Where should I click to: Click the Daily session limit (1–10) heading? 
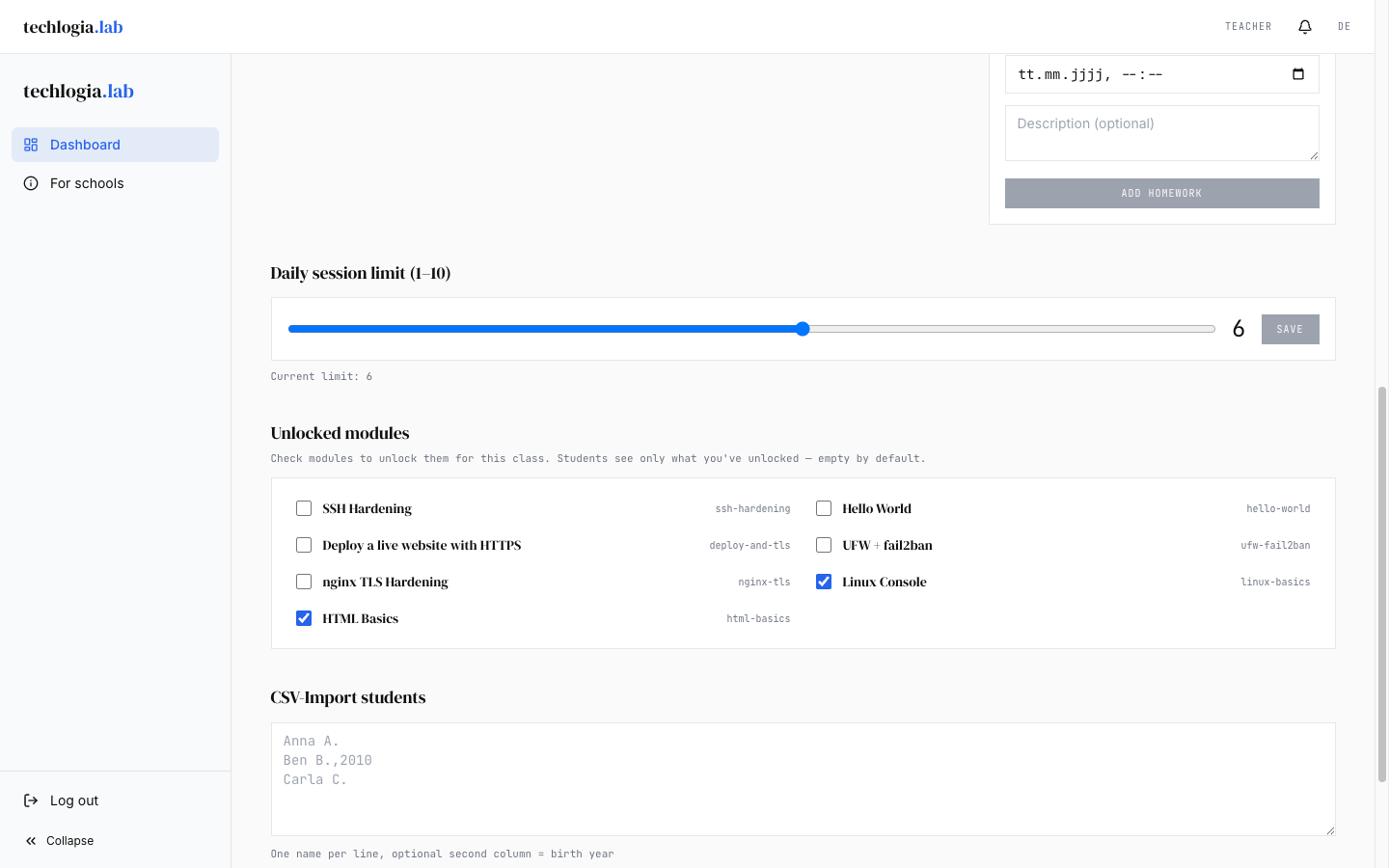361,273
